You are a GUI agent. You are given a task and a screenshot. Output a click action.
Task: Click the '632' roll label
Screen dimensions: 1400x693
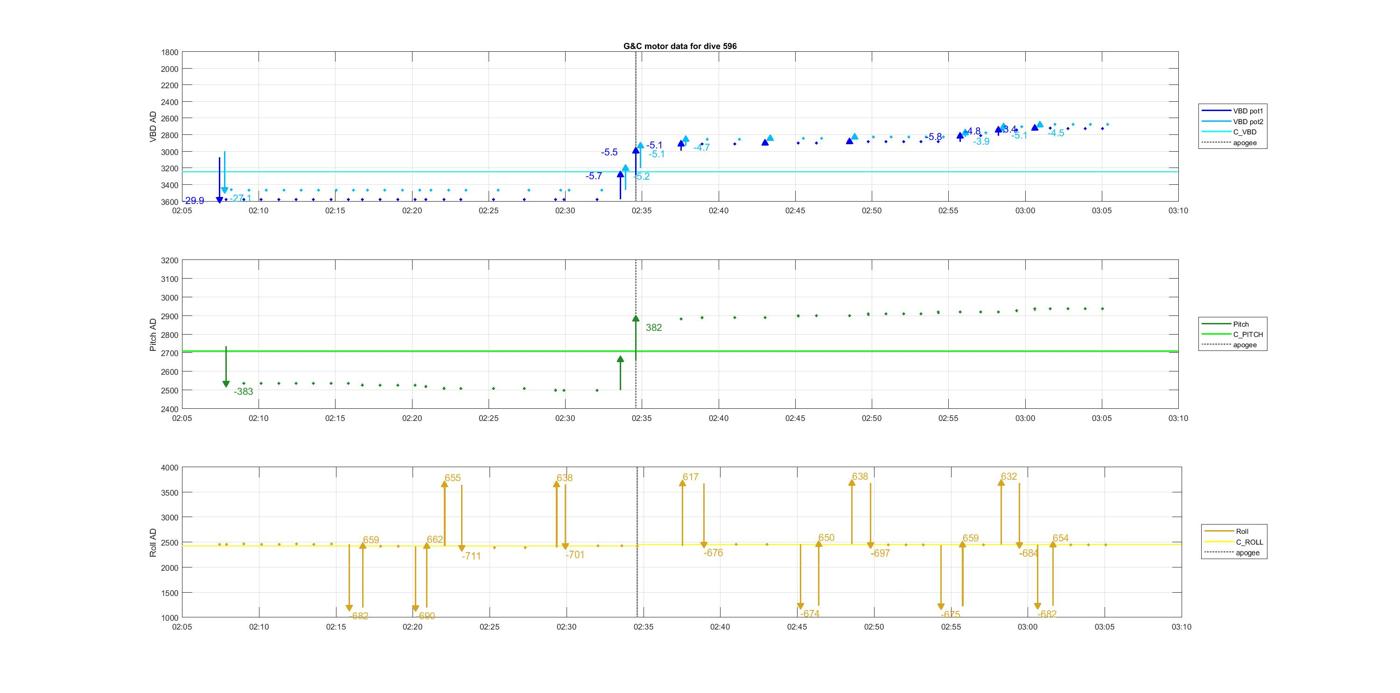coord(1009,477)
